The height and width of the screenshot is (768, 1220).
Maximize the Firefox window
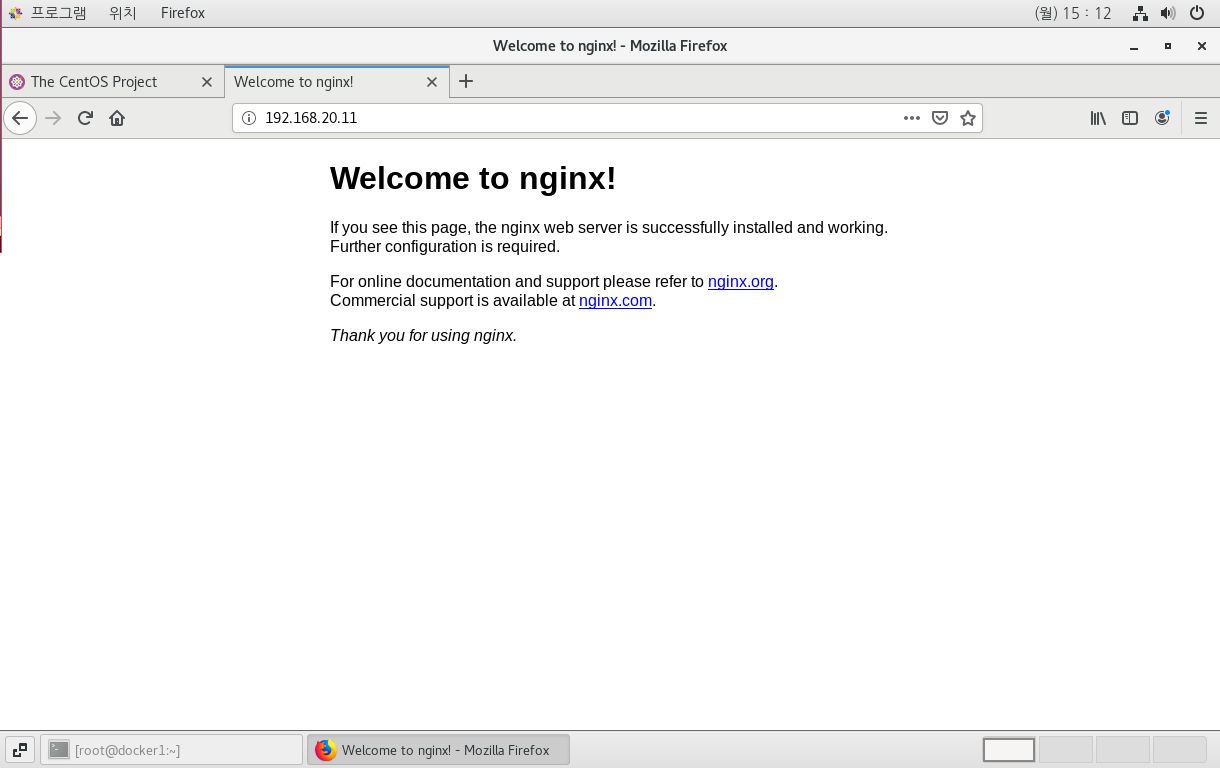click(1168, 46)
